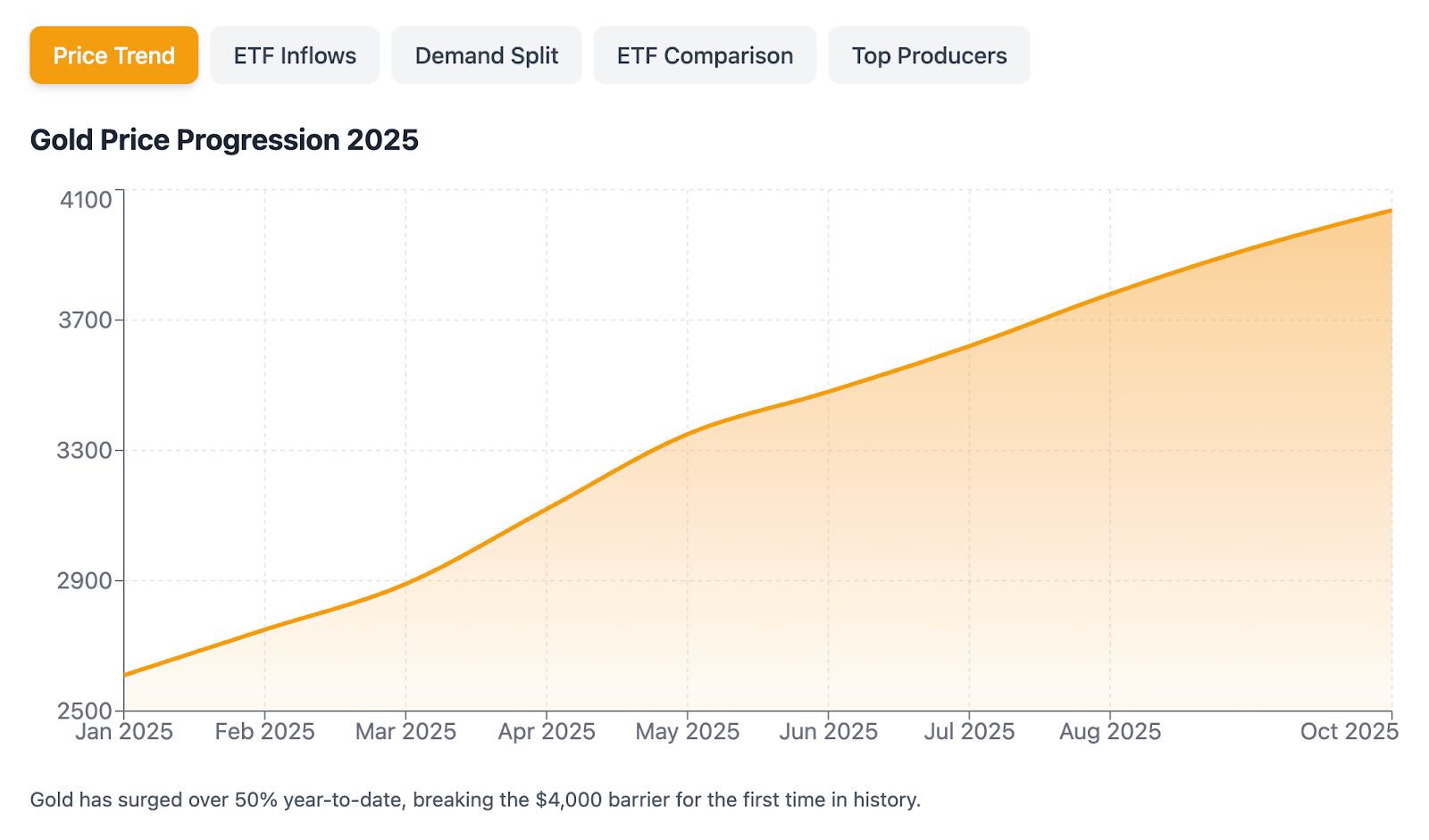Click the 3700 y-axis label
Image resolution: width=1429 pixels, height=840 pixels.
point(86,320)
